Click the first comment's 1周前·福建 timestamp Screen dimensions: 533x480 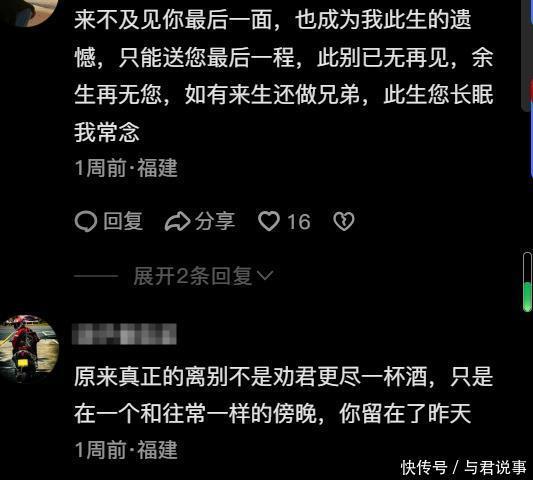click(126, 168)
